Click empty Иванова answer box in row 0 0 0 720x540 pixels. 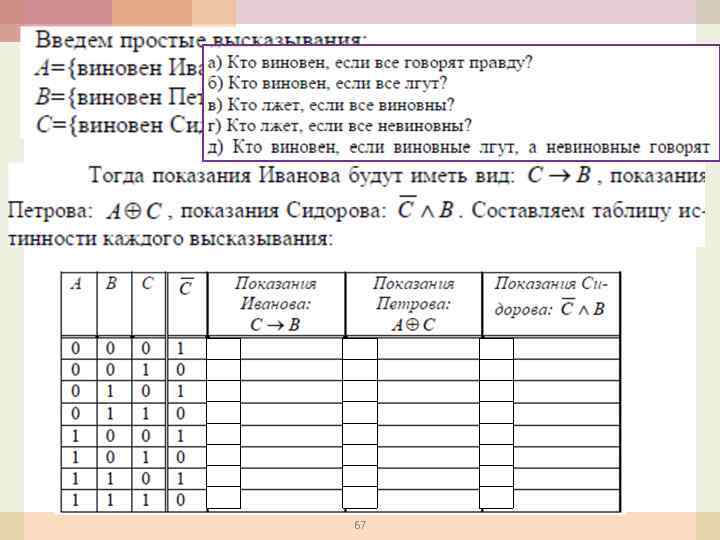pyautogui.click(x=224, y=349)
